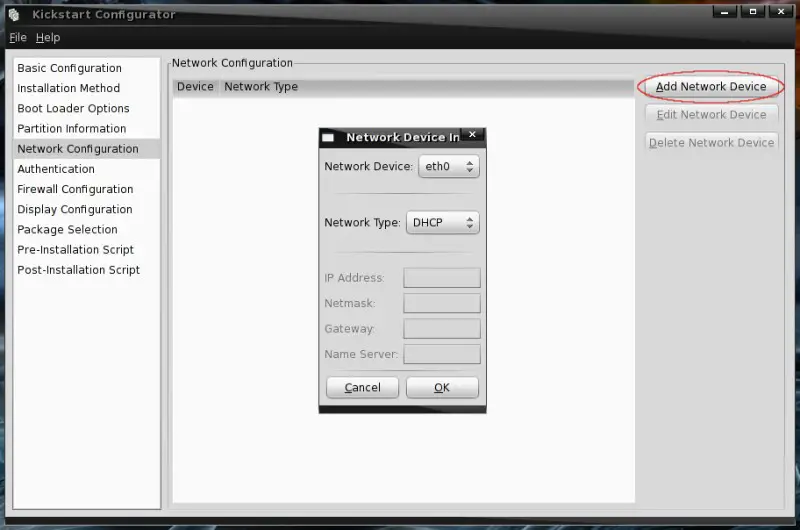800x530 pixels.
Task: Select Network Configuration in sidebar
Action: point(86,149)
